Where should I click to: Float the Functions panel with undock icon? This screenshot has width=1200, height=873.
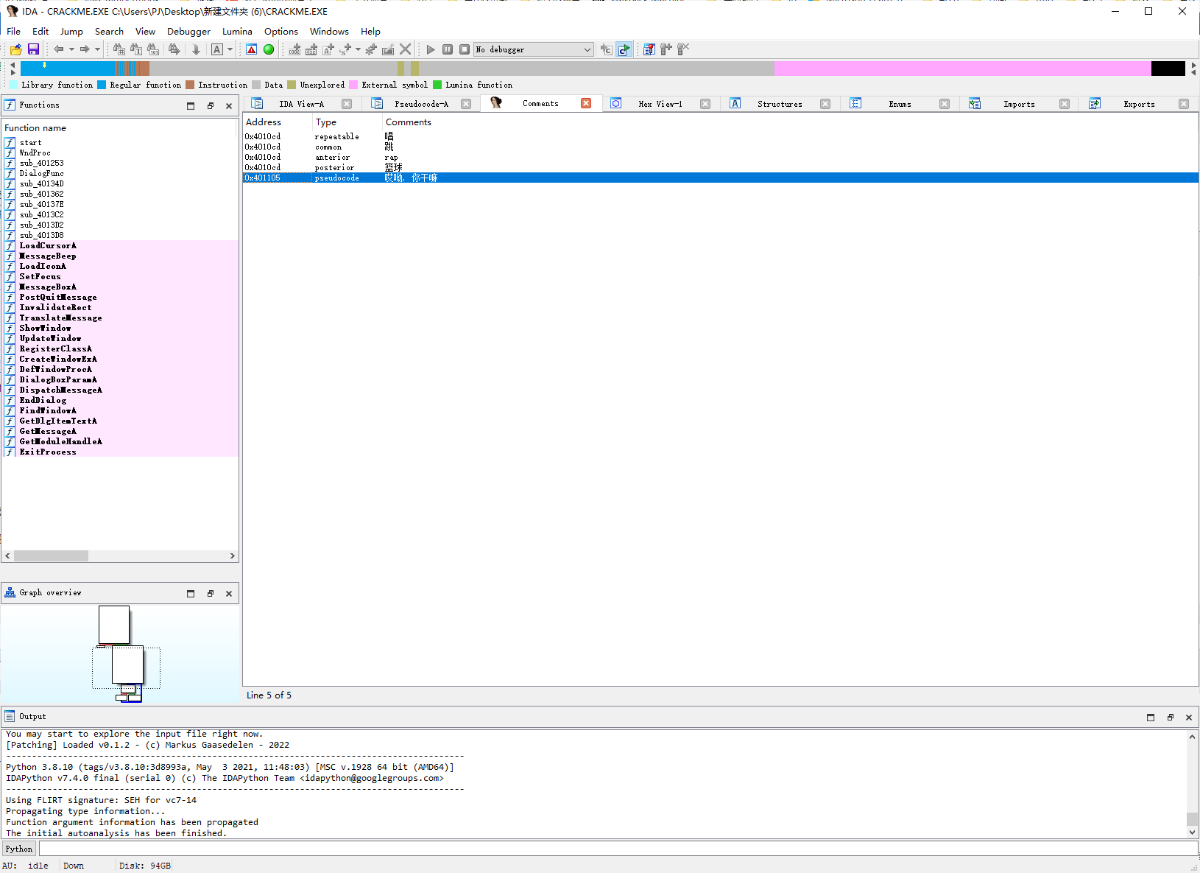[x=210, y=105]
